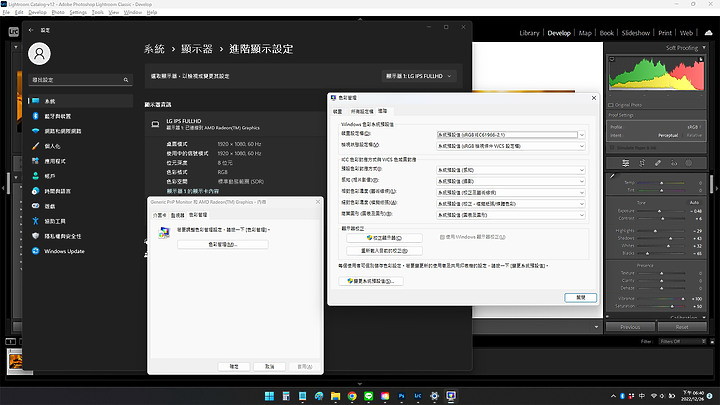Click the search magnifier in Settings search box
The height and width of the screenshot is (405, 720).
point(126,80)
